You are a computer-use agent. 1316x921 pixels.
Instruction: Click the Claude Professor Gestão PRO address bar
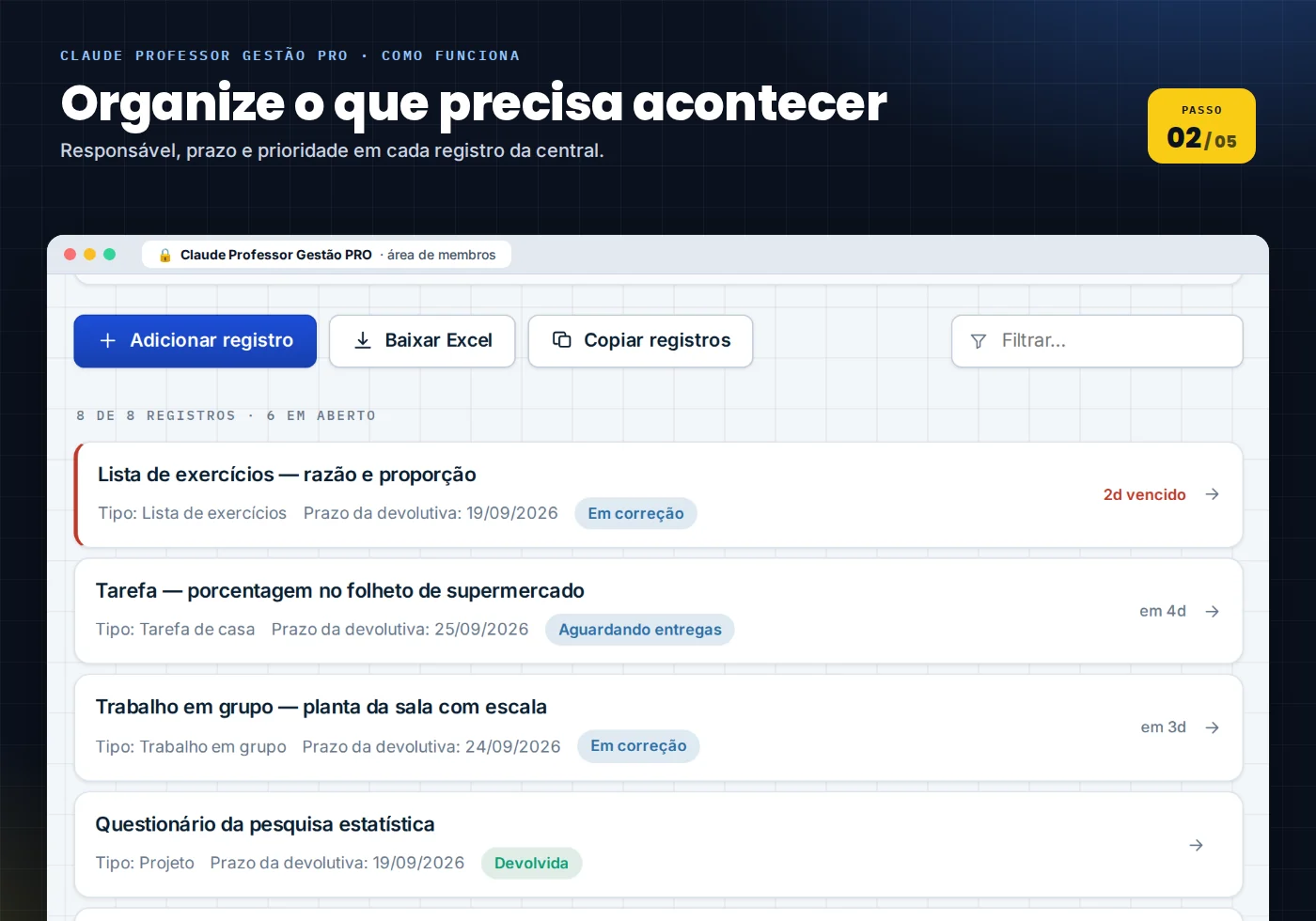[x=326, y=255]
